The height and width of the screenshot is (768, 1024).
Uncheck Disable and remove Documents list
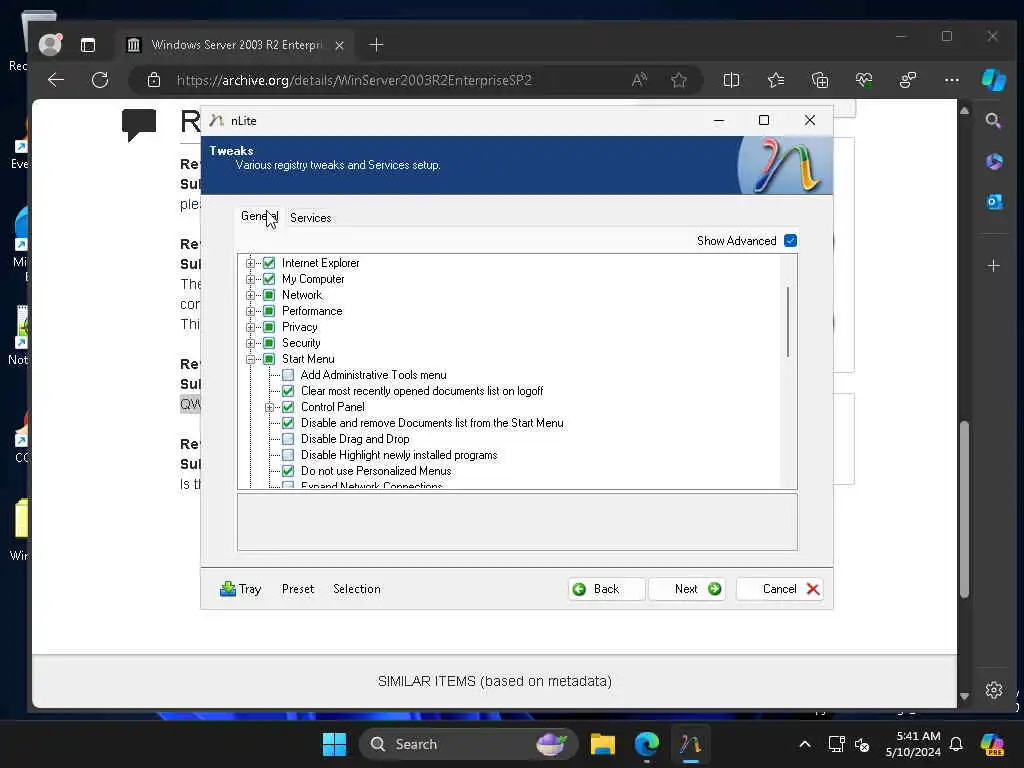click(288, 423)
